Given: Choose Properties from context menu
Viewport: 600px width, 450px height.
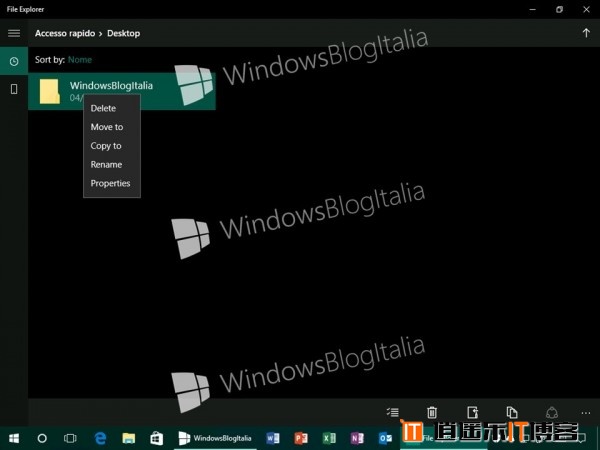Looking at the screenshot, I should click(x=112, y=183).
